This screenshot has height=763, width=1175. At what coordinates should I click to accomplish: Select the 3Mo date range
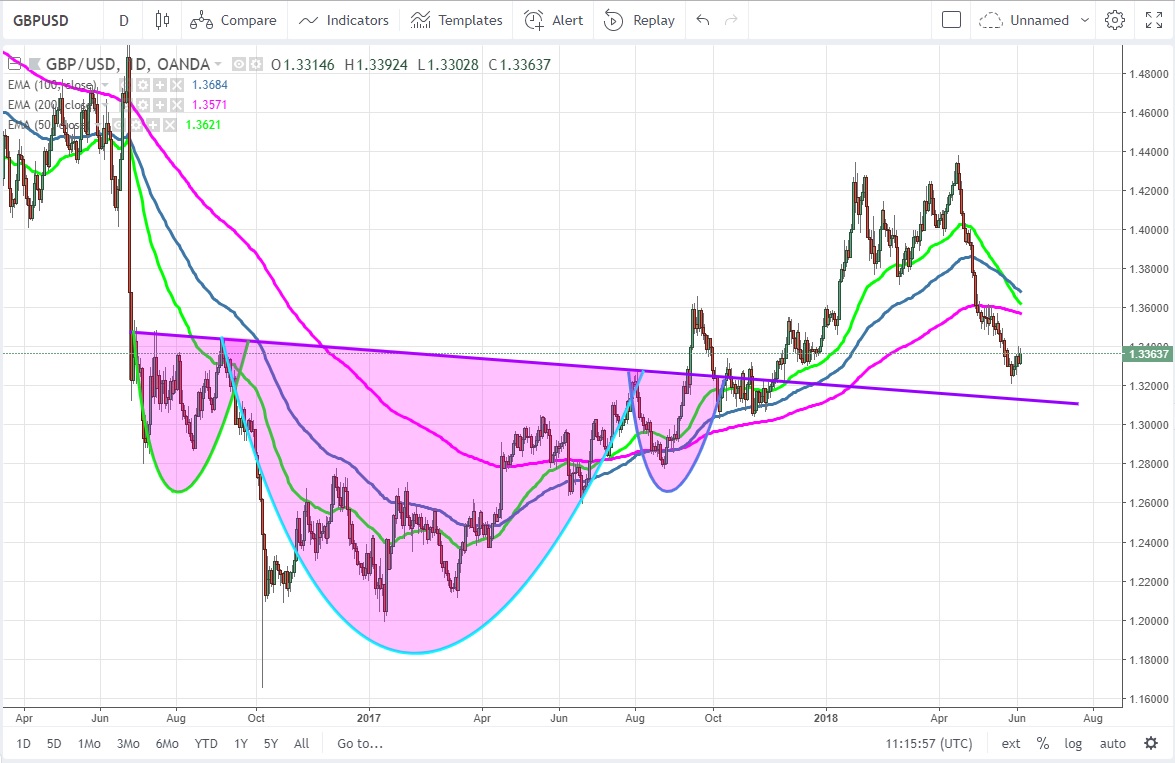(128, 743)
